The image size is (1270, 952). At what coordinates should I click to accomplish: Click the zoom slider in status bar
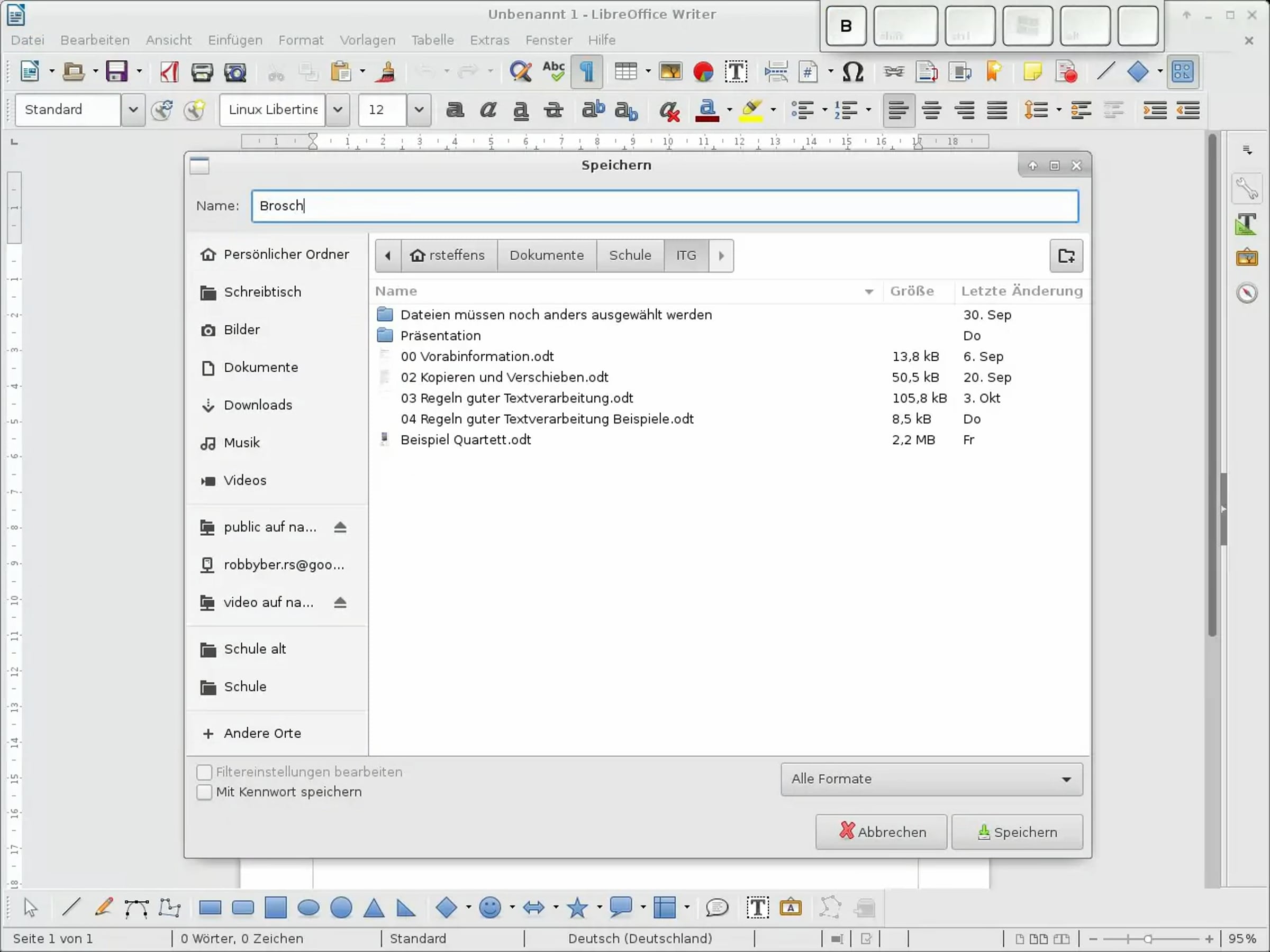pyautogui.click(x=1147, y=939)
